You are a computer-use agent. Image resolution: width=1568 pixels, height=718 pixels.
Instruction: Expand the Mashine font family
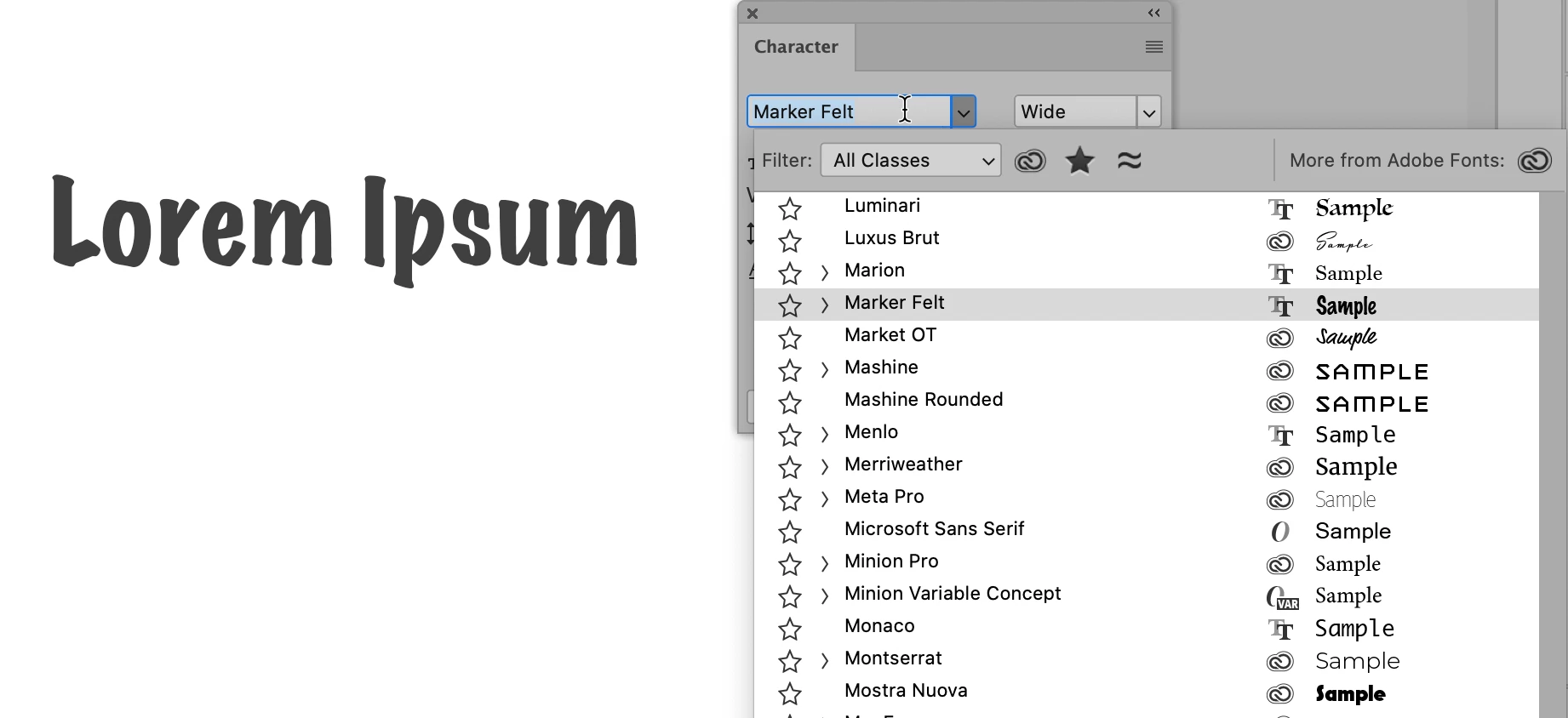click(x=824, y=370)
